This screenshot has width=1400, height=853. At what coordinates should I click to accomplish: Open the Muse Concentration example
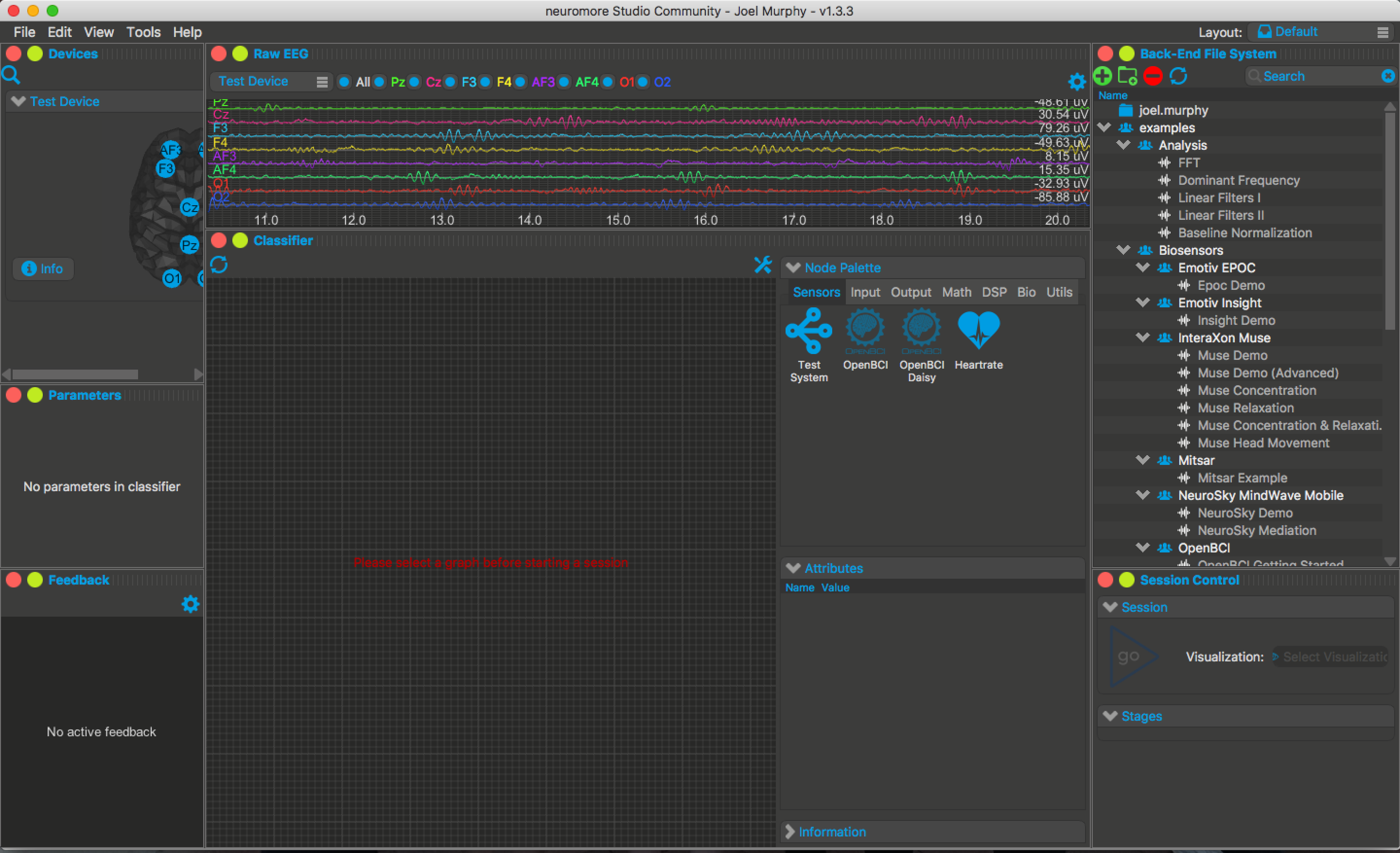pyautogui.click(x=1256, y=391)
